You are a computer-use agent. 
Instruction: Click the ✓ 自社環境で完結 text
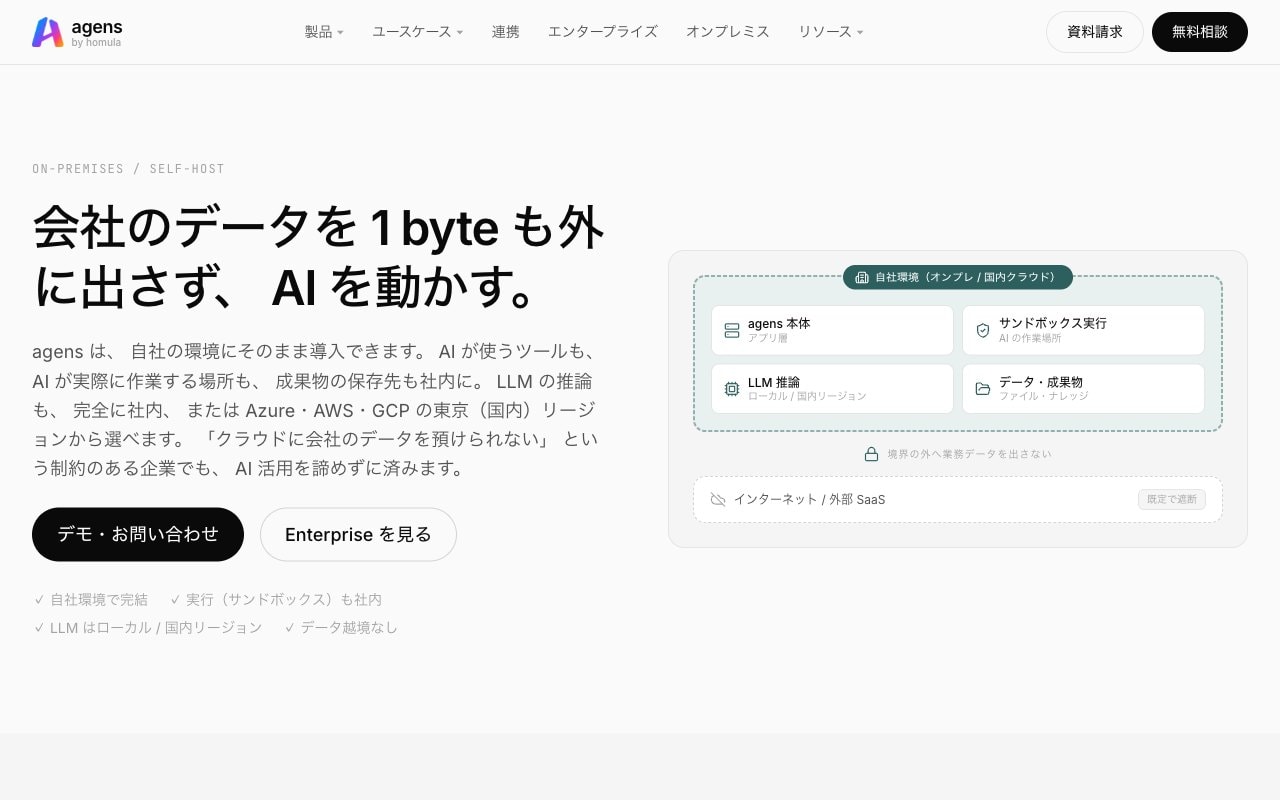click(x=91, y=599)
